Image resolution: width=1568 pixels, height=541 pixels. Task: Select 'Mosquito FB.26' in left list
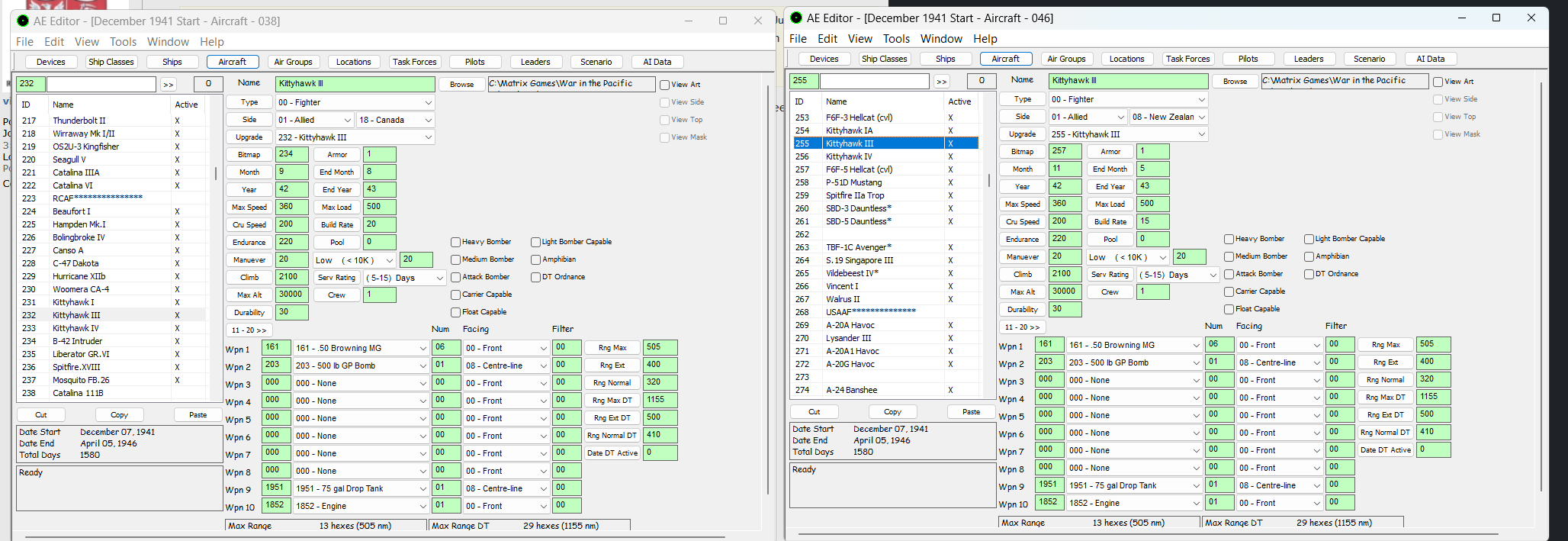pos(112,380)
